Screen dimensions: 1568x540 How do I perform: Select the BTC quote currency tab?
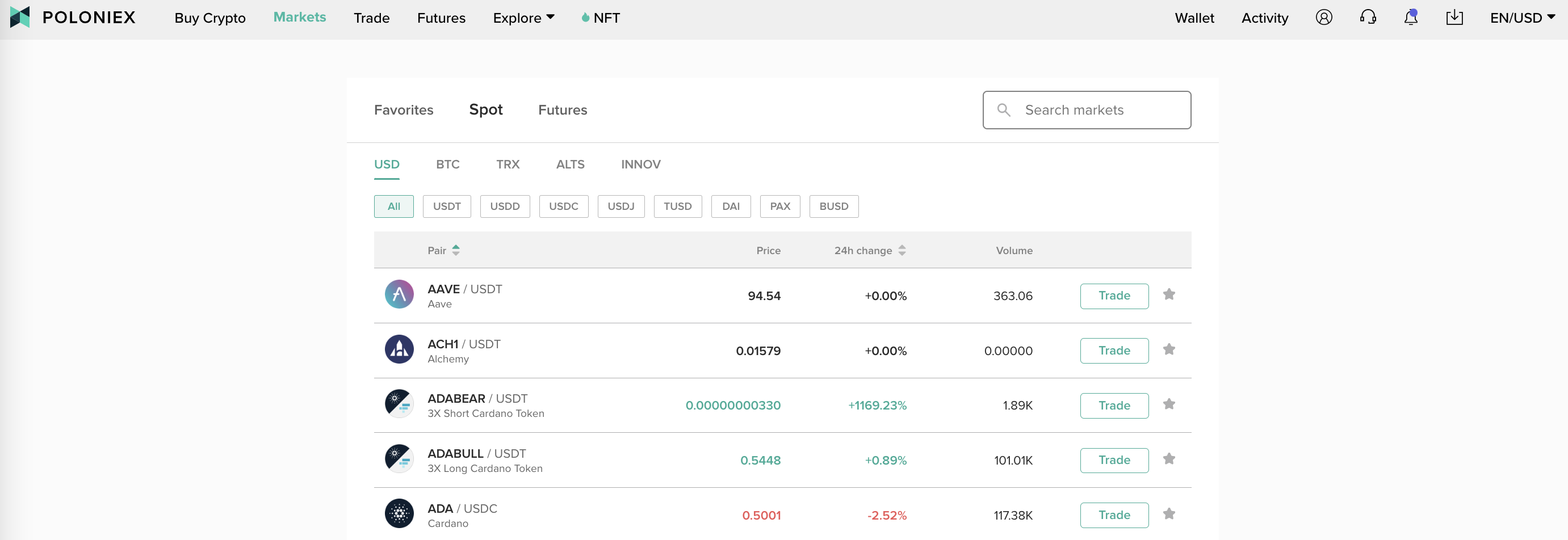pyautogui.click(x=447, y=165)
